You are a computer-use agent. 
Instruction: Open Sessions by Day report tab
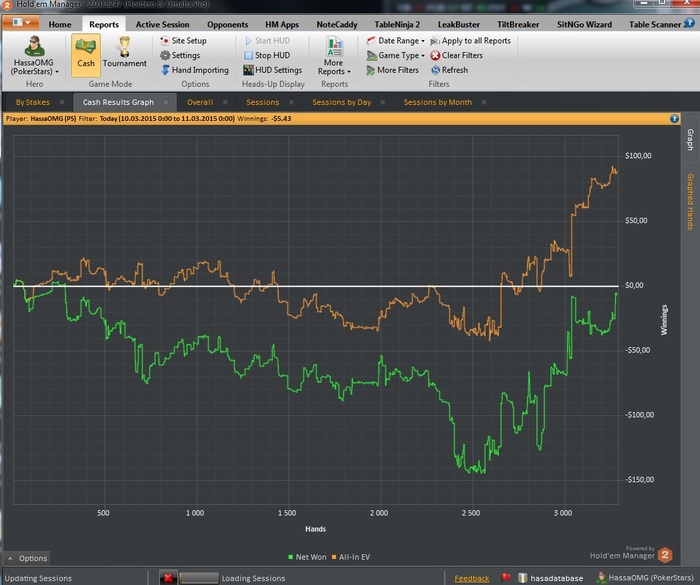coord(342,102)
